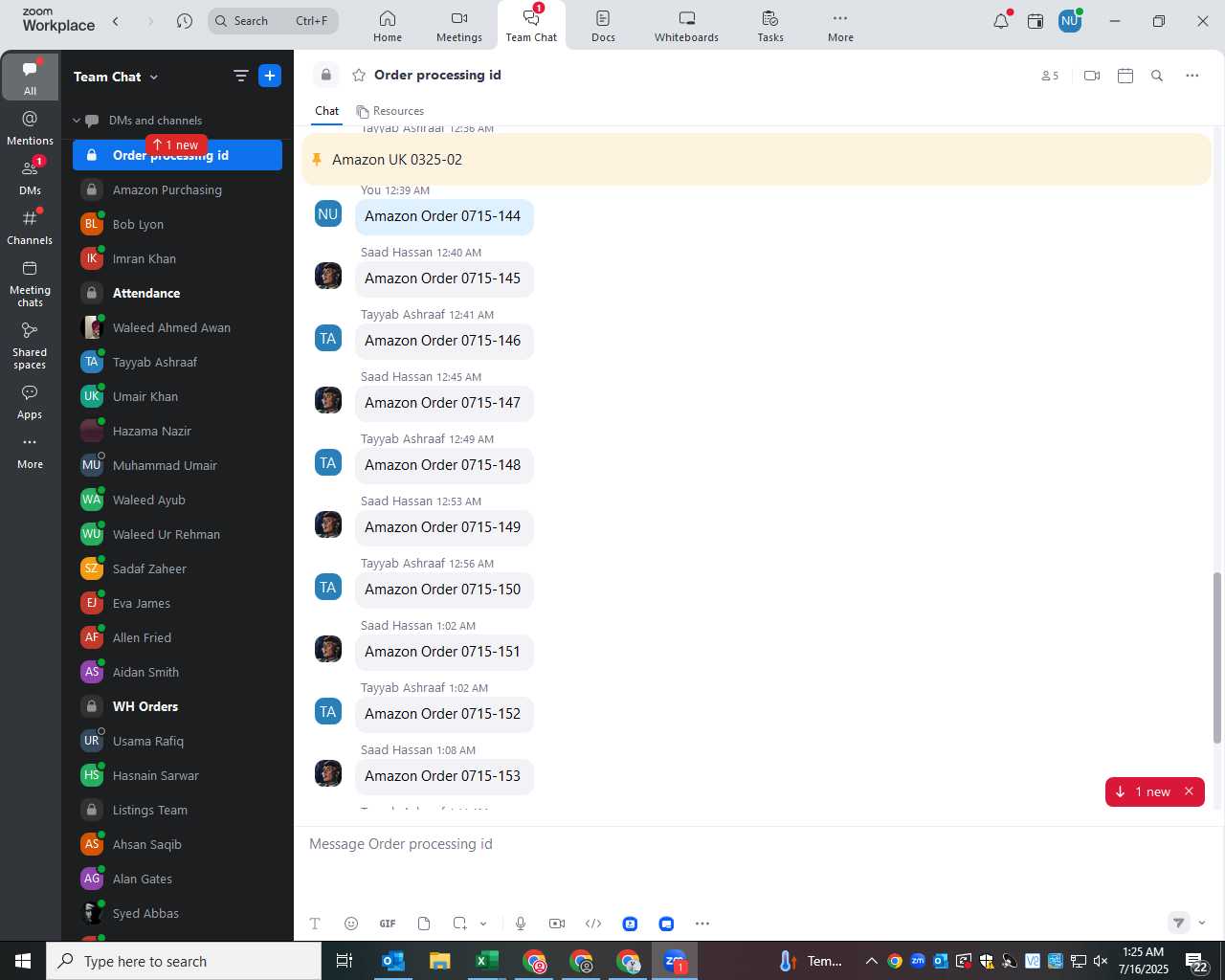1225x980 pixels.
Task: Dismiss the 1 new message banner
Action: [1189, 791]
